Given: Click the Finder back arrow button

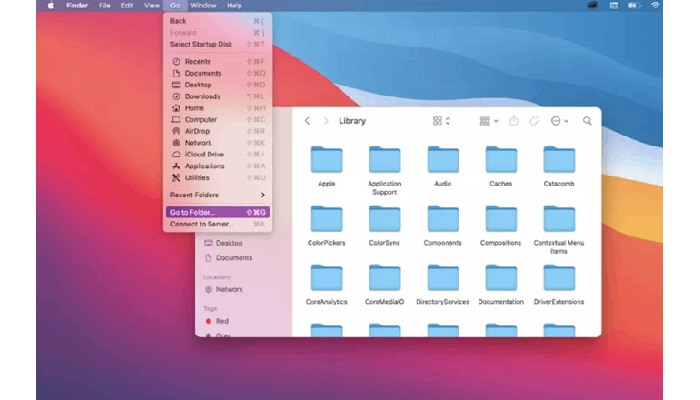Looking at the screenshot, I should [307, 121].
